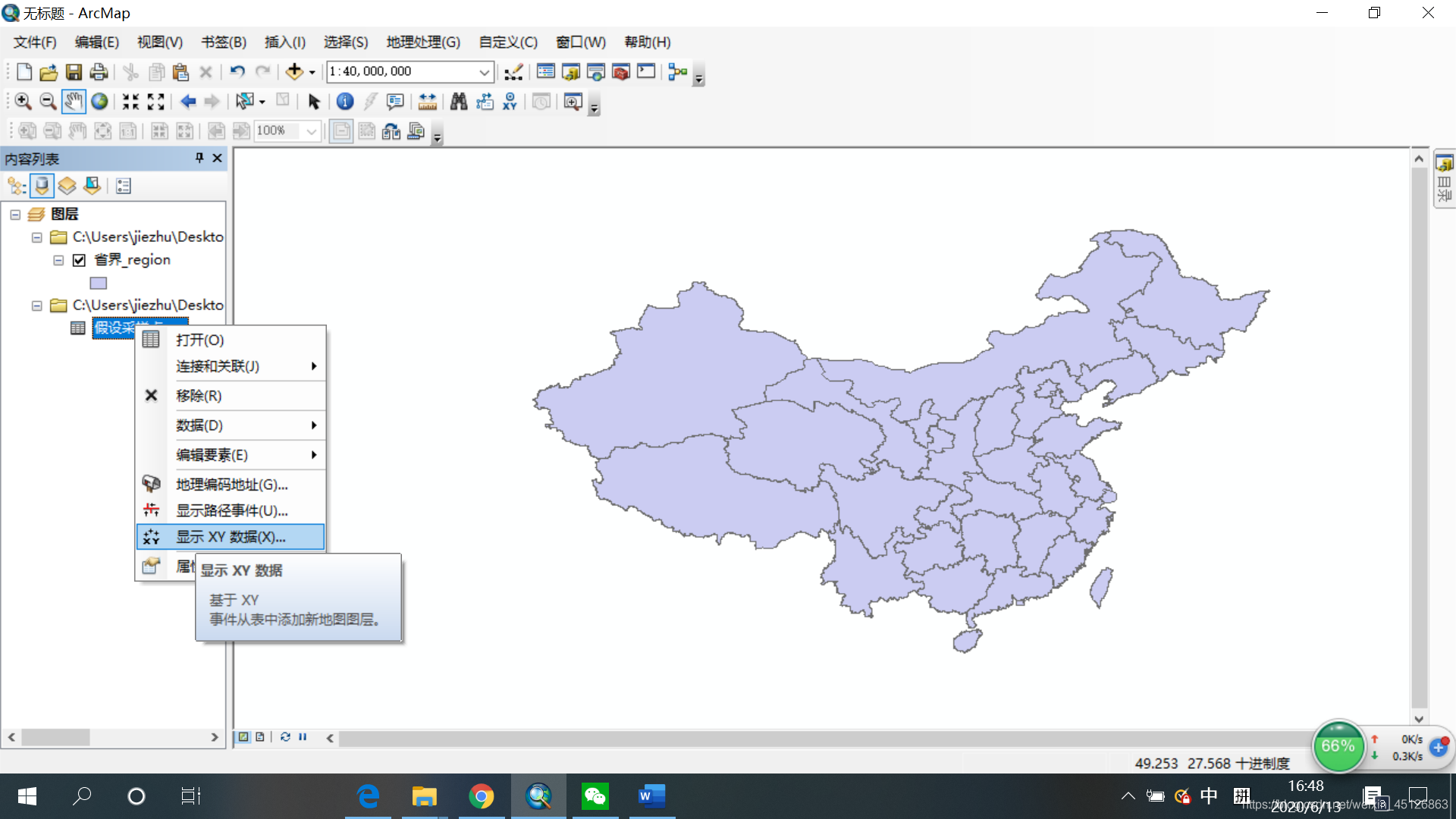Select the Identify tool
1456x819 pixels.
point(345,102)
